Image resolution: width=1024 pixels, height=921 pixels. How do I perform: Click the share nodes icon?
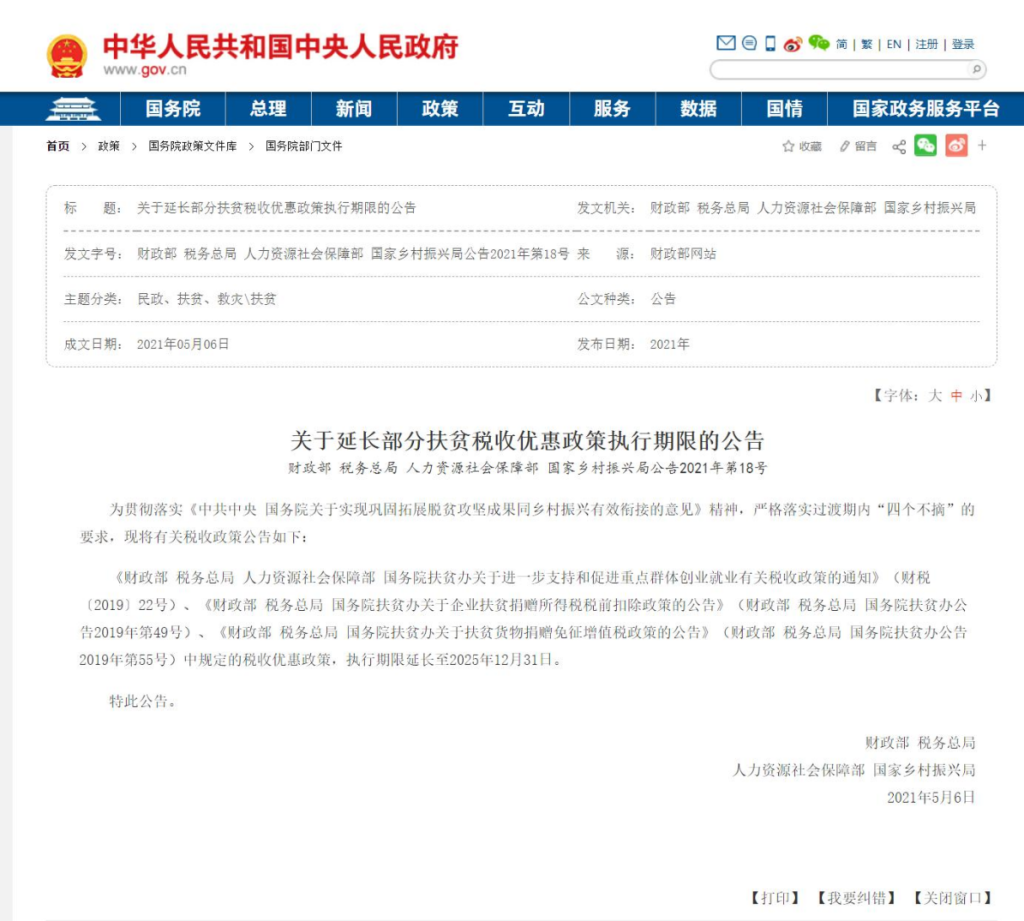tap(899, 147)
